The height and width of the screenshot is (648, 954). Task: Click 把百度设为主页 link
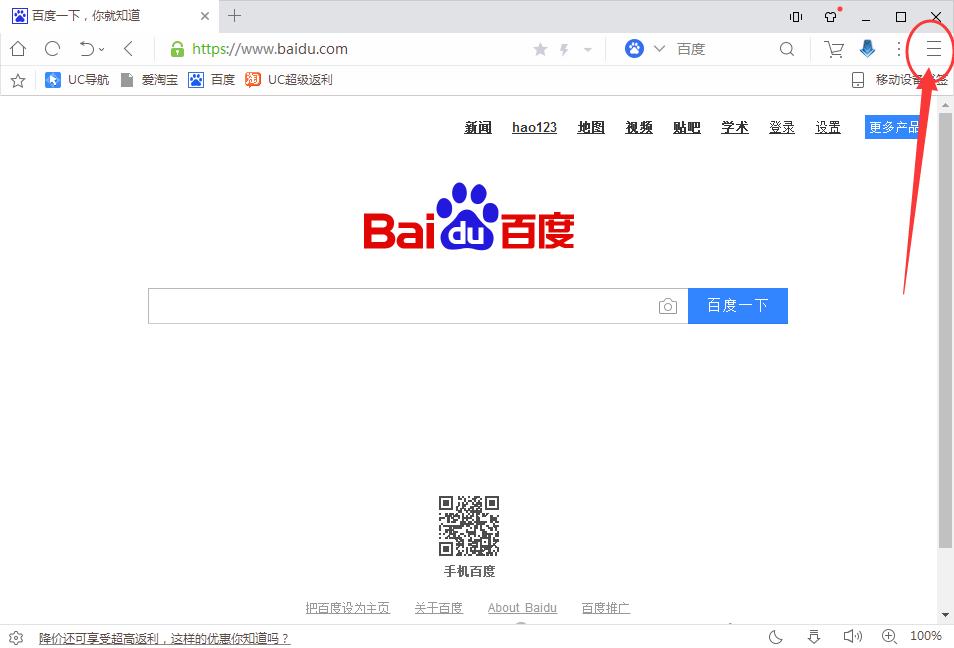347,608
